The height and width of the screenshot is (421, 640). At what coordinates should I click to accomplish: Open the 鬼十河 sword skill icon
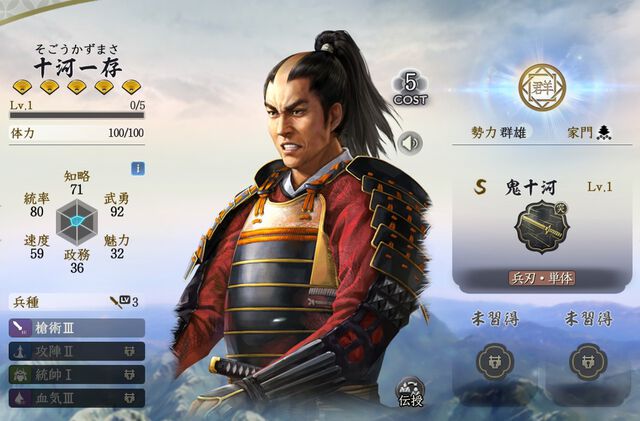coord(542,227)
